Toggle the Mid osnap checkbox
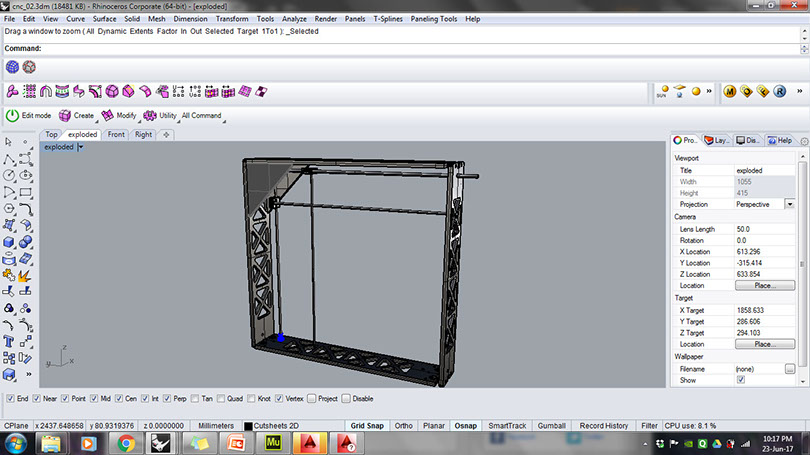810x455 pixels. click(94, 399)
